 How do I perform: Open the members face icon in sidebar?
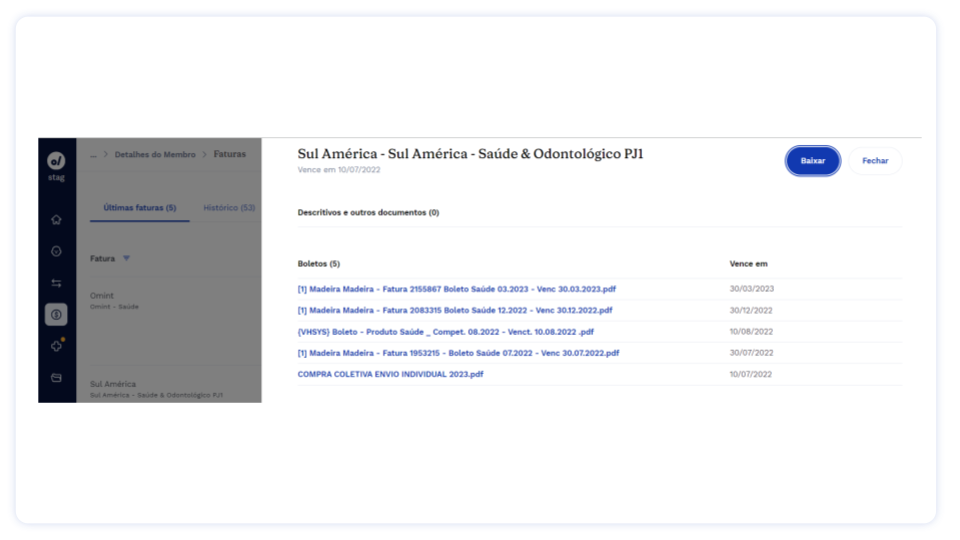tap(56, 251)
